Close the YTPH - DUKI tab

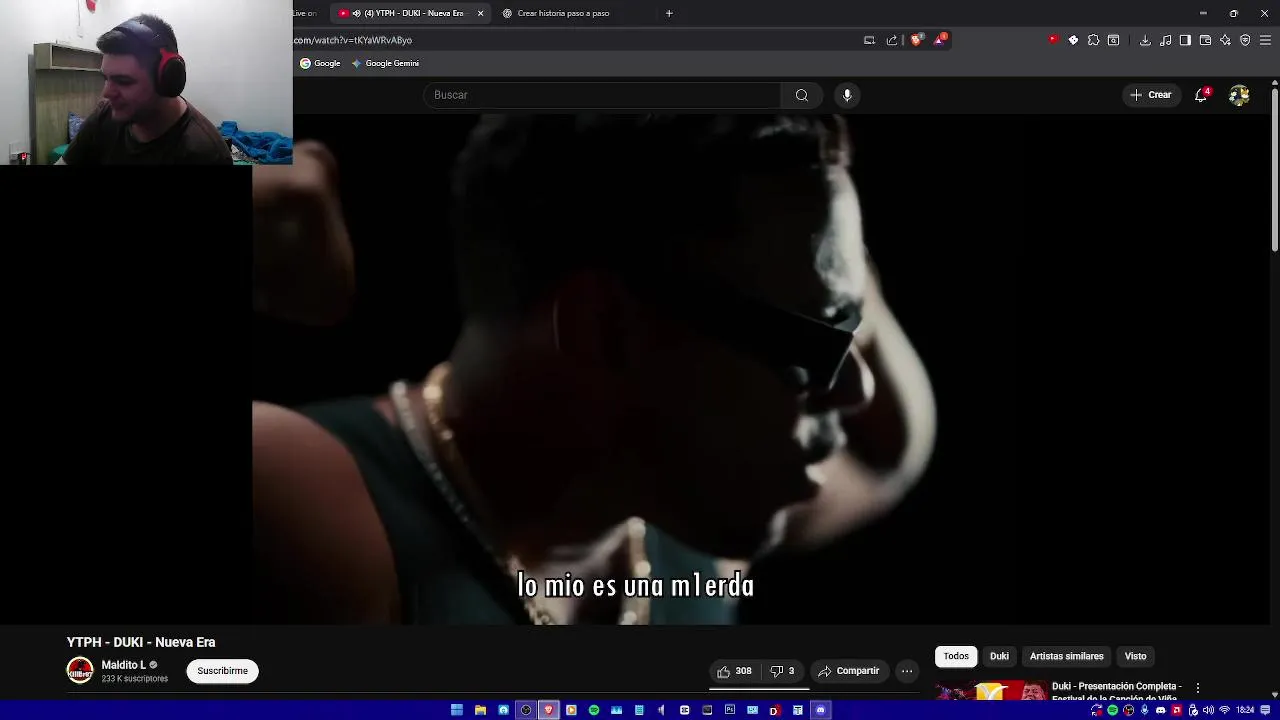480,13
